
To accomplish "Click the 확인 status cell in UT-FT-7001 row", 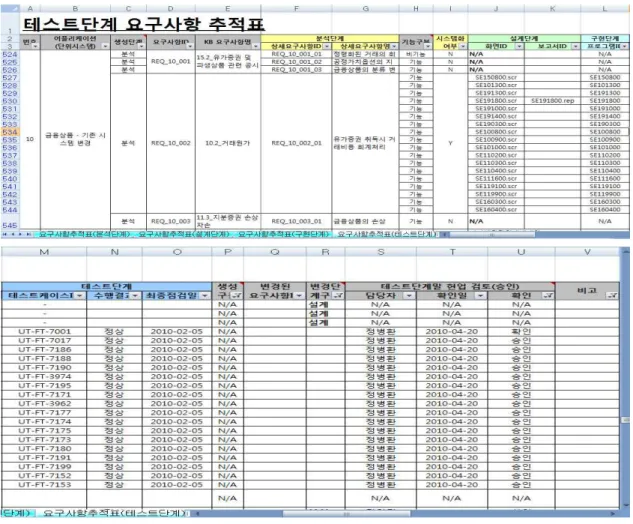I will coord(521,332).
